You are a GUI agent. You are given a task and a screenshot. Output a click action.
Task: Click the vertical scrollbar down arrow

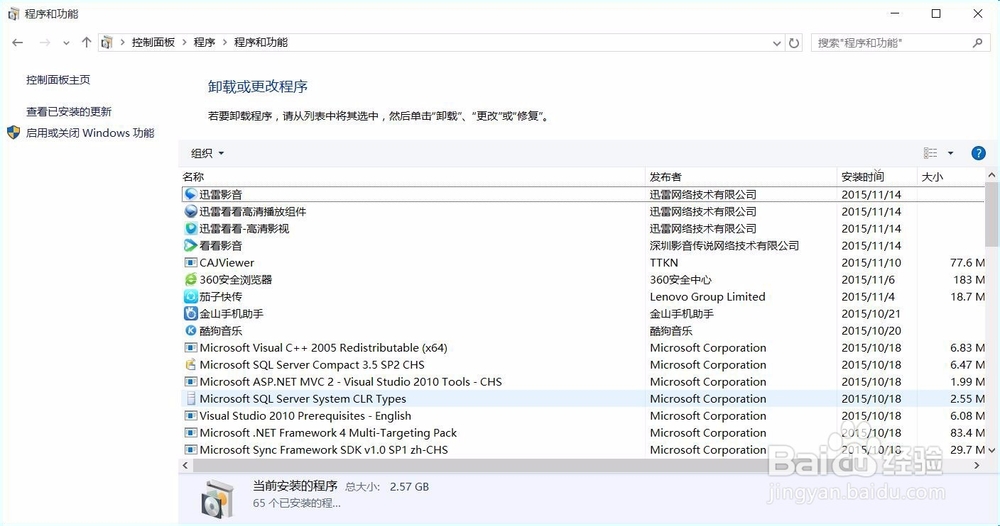(x=991, y=449)
